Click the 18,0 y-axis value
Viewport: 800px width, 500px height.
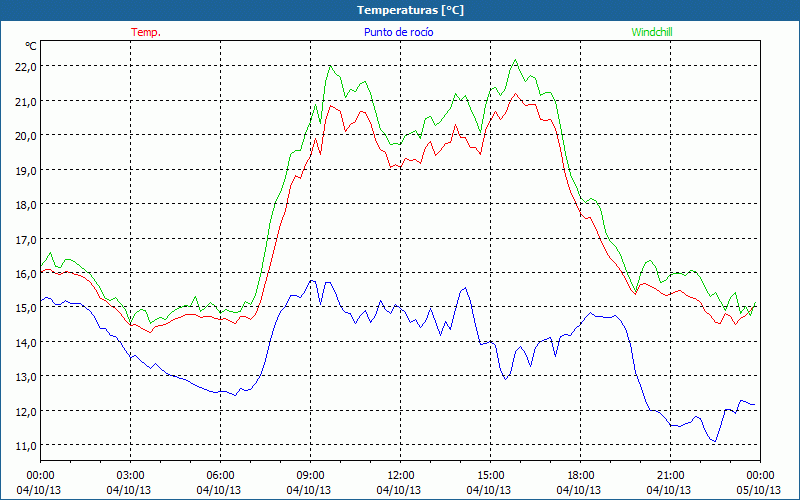point(26,205)
